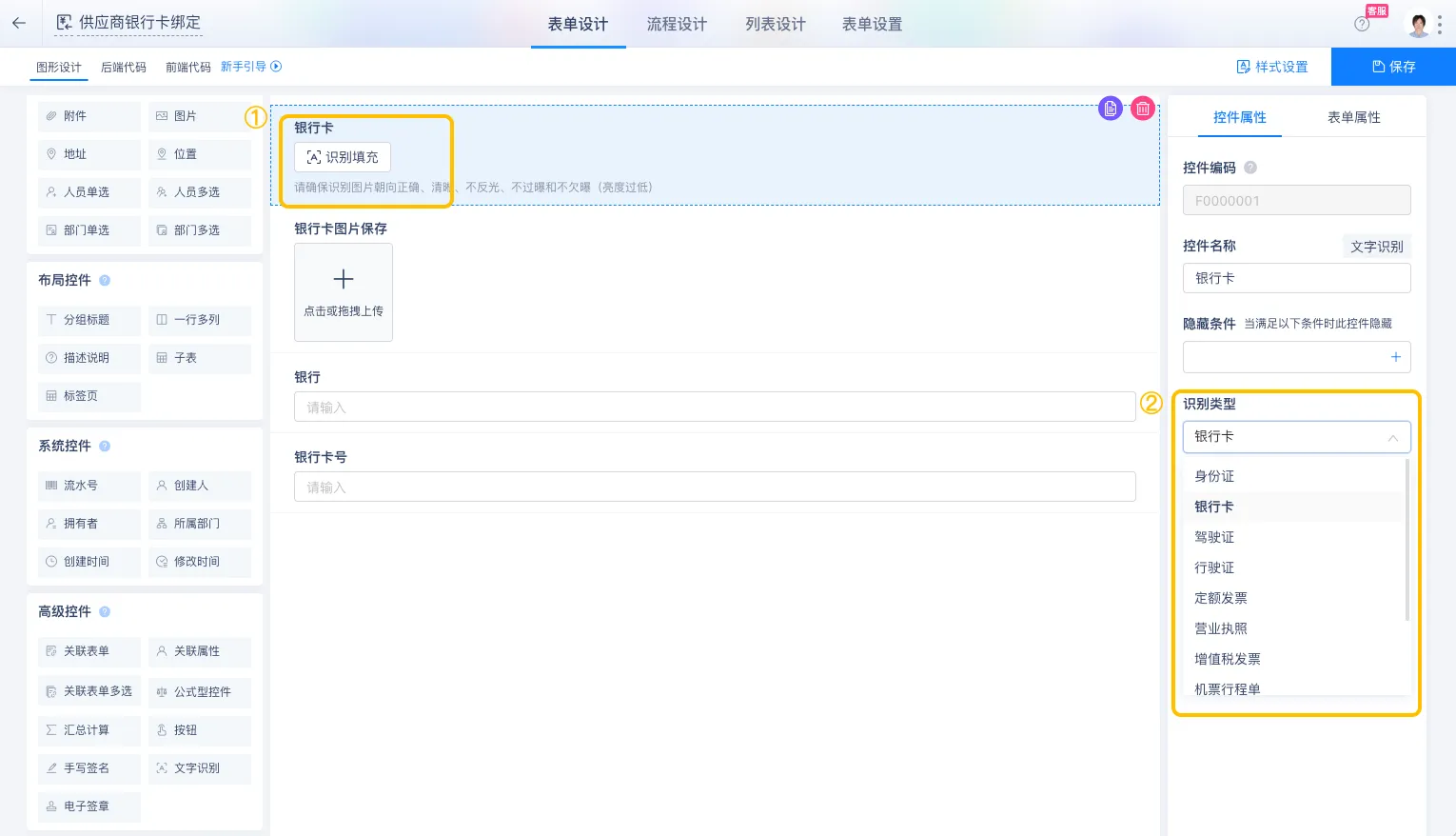The width and height of the screenshot is (1456, 836).
Task: Select the 按钮 control
Action: point(200,730)
